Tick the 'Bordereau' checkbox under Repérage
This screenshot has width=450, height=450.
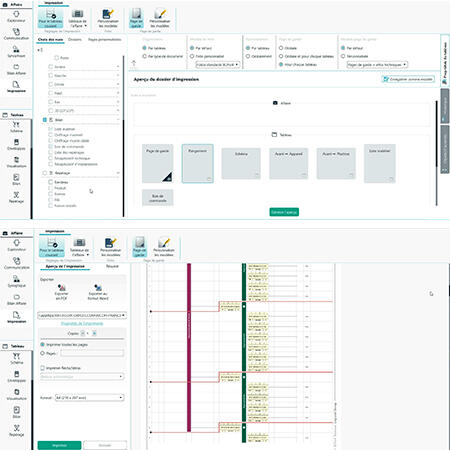click(51, 182)
